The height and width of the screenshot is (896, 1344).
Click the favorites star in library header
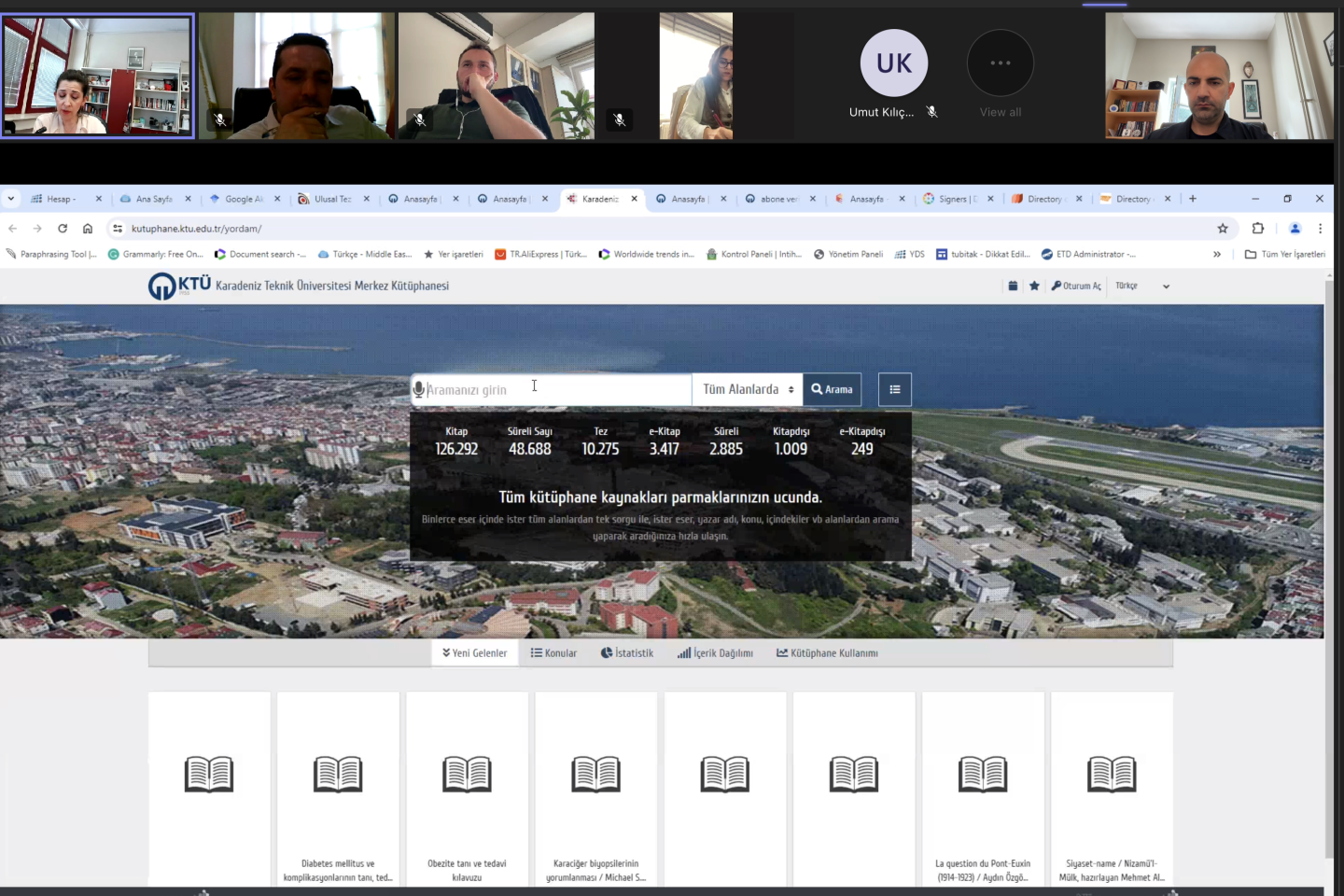tap(1034, 286)
